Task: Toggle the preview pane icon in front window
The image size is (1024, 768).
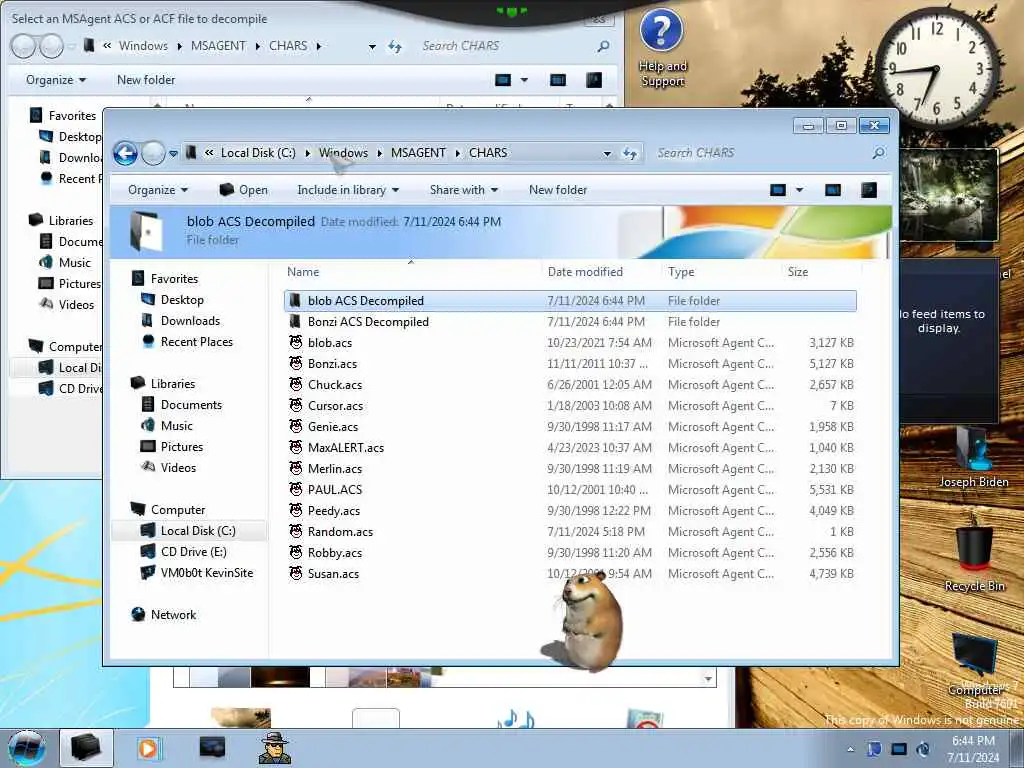Action: click(833, 190)
